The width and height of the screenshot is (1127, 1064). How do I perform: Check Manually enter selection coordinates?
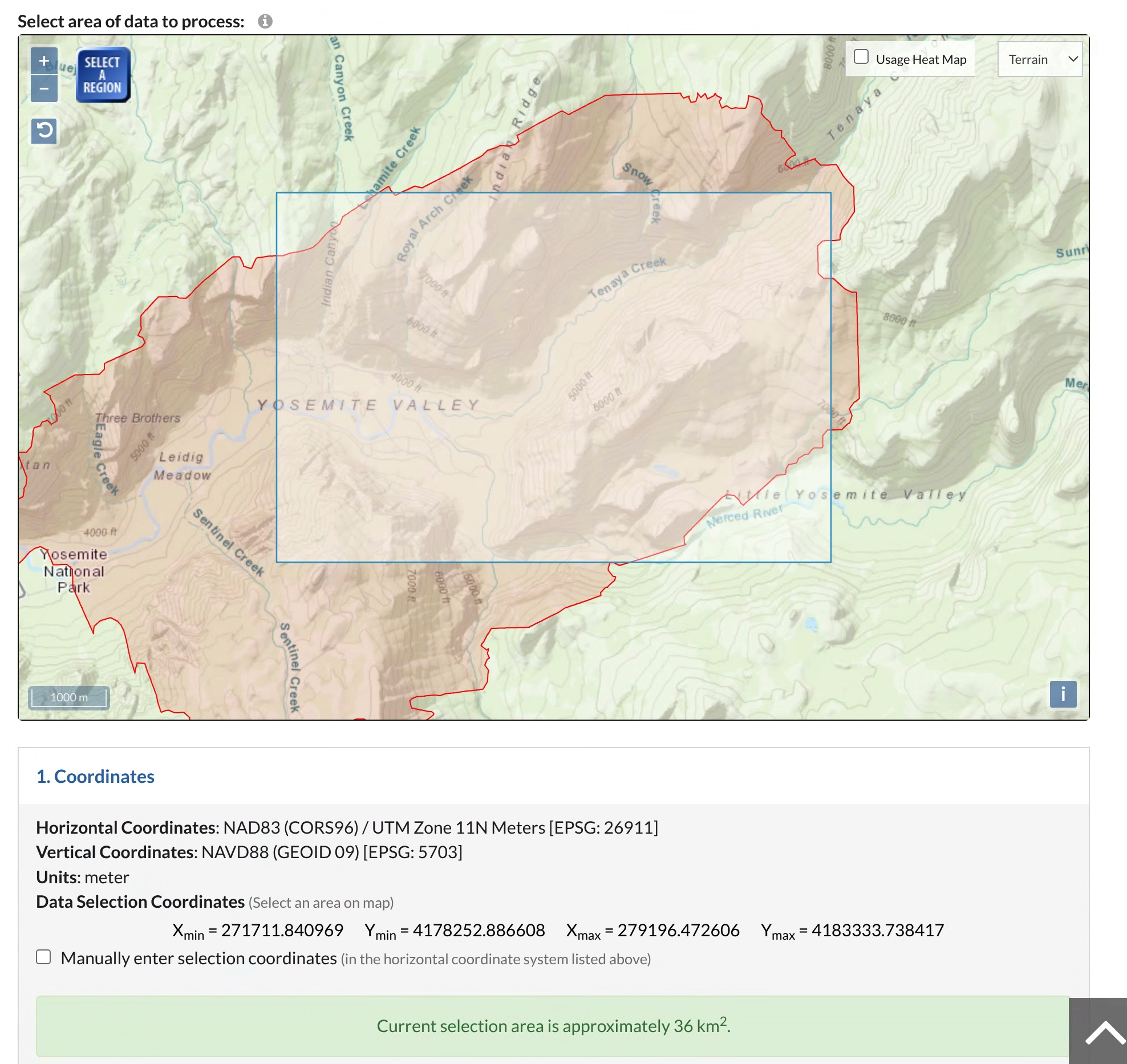(43, 957)
